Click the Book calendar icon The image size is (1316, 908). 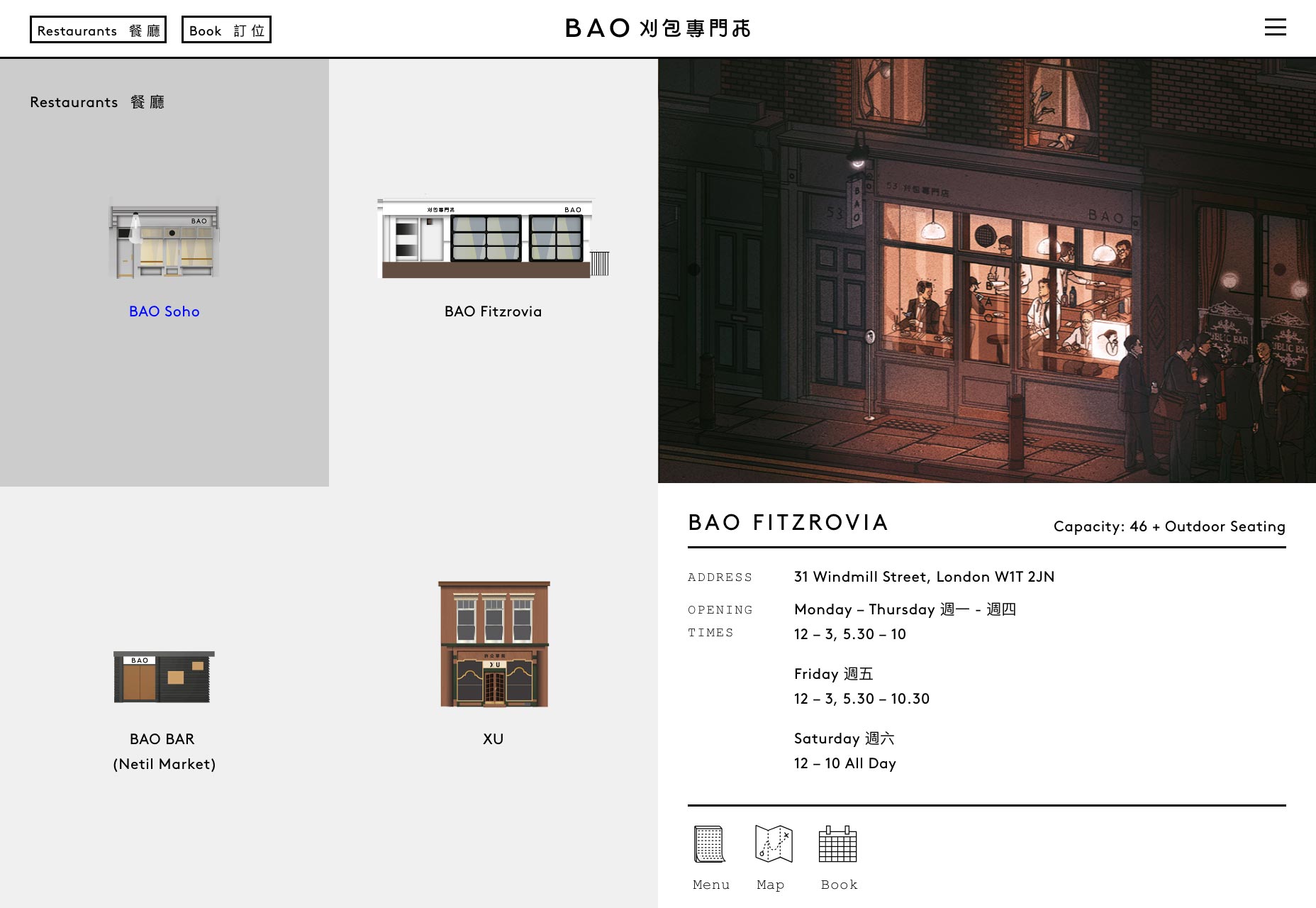pos(838,844)
